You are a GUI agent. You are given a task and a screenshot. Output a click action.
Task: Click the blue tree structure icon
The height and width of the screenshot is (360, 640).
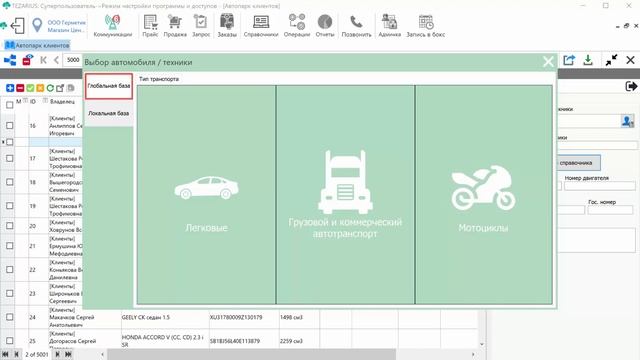tap(10, 60)
